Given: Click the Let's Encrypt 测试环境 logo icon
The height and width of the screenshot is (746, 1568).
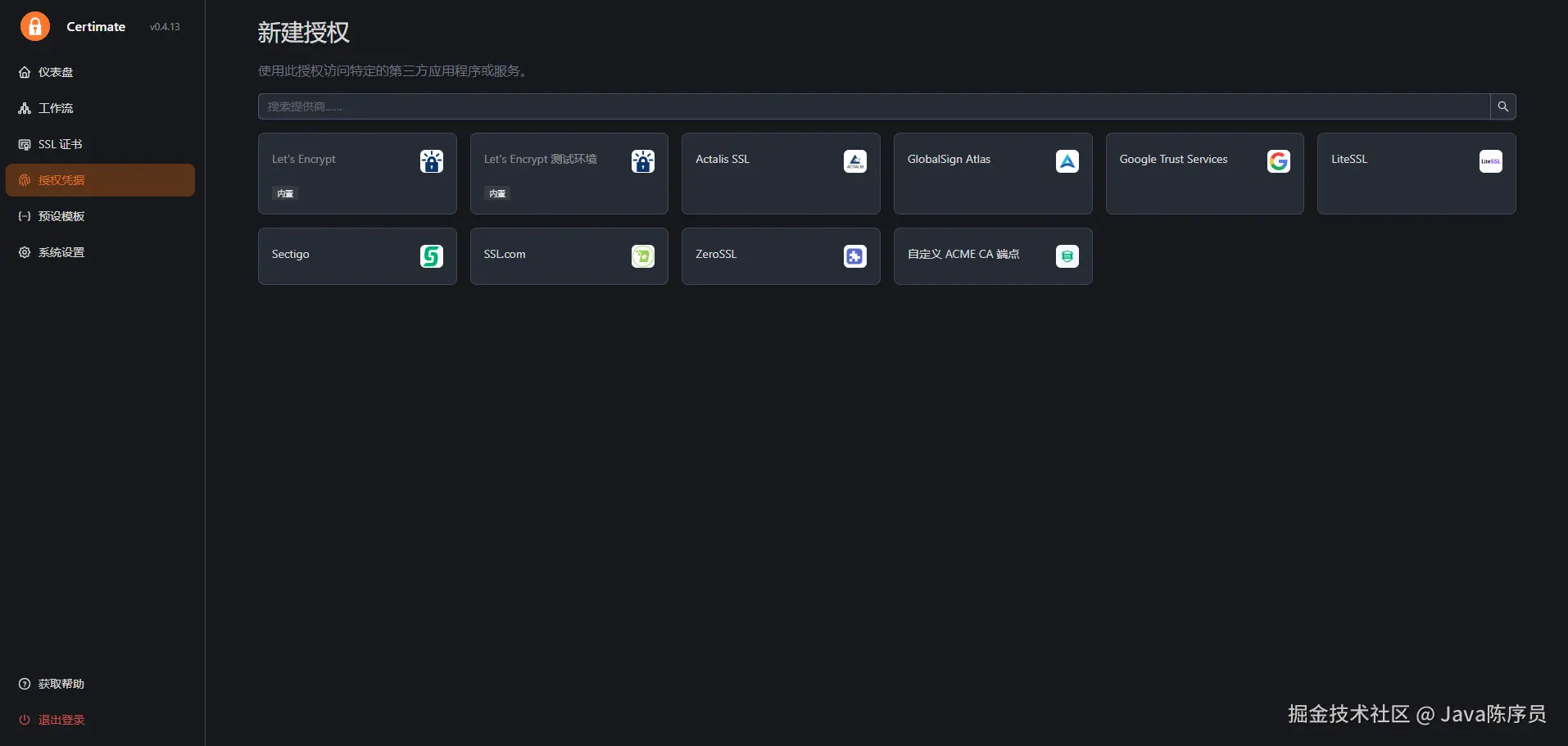Looking at the screenshot, I should (x=643, y=161).
